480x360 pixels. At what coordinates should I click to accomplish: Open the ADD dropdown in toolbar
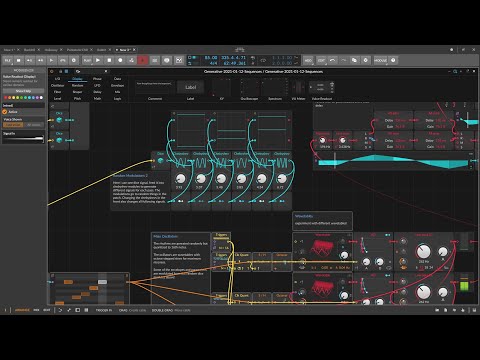(x=308, y=60)
